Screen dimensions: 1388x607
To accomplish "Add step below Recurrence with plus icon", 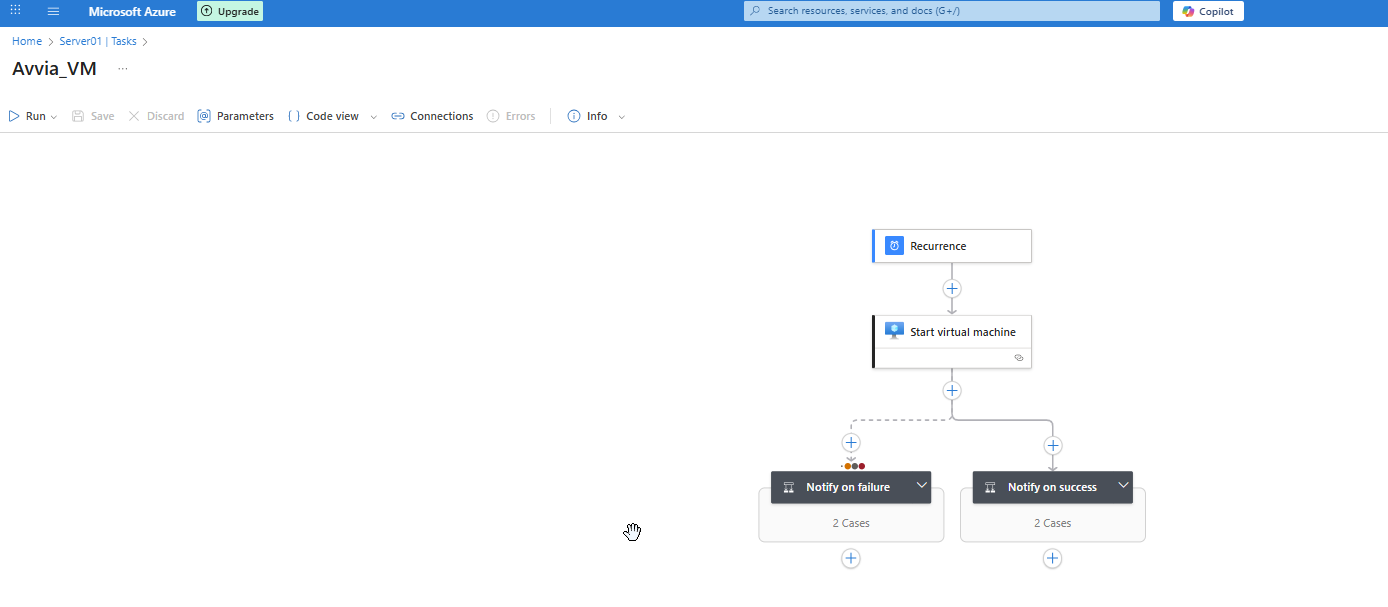I will [x=952, y=289].
